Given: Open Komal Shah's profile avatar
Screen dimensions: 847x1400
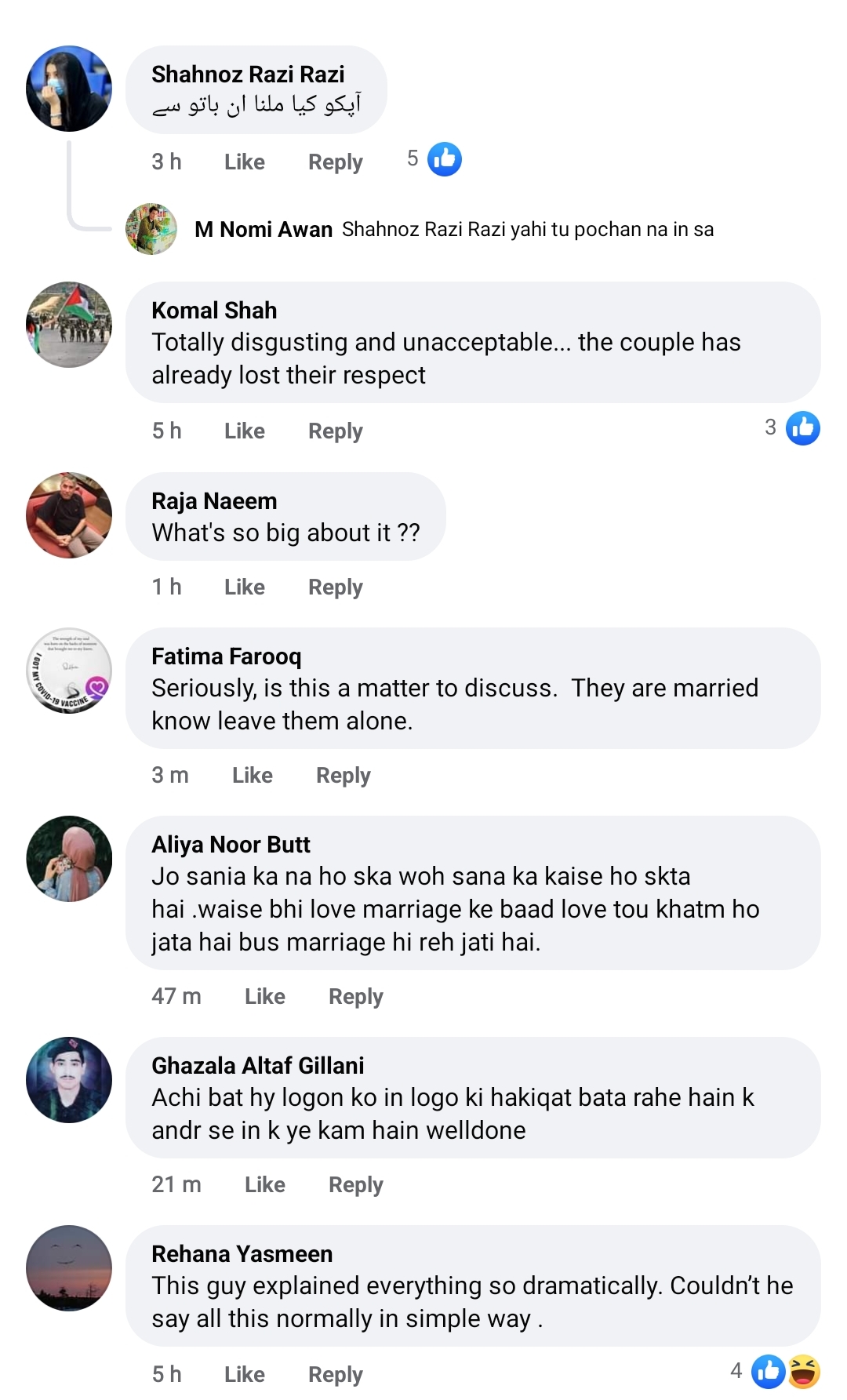Looking at the screenshot, I should pyautogui.click(x=68, y=324).
